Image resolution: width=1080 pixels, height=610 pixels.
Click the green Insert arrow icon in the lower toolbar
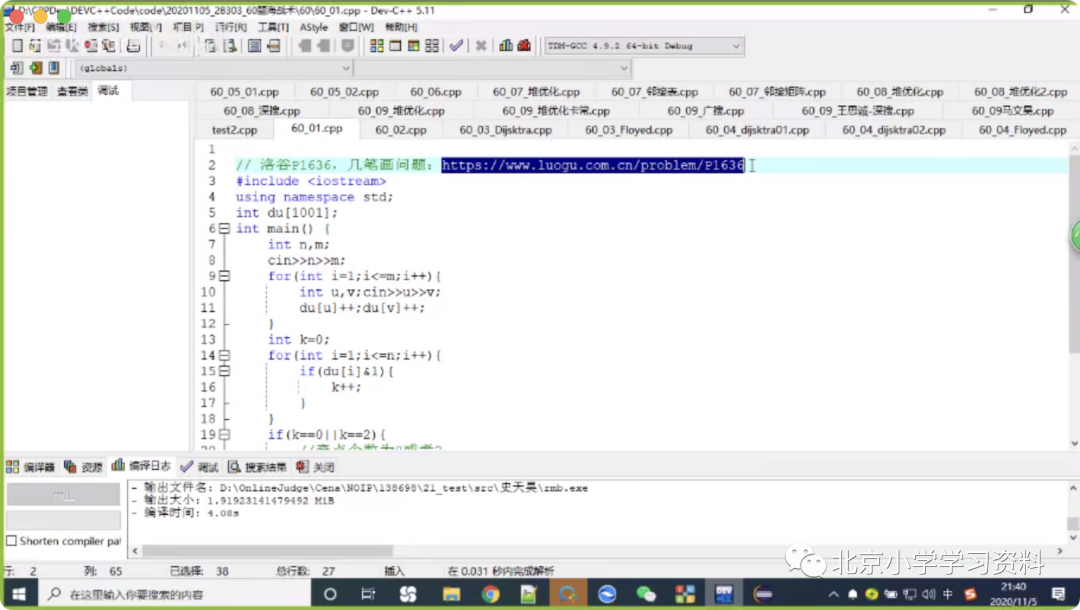tap(35, 67)
